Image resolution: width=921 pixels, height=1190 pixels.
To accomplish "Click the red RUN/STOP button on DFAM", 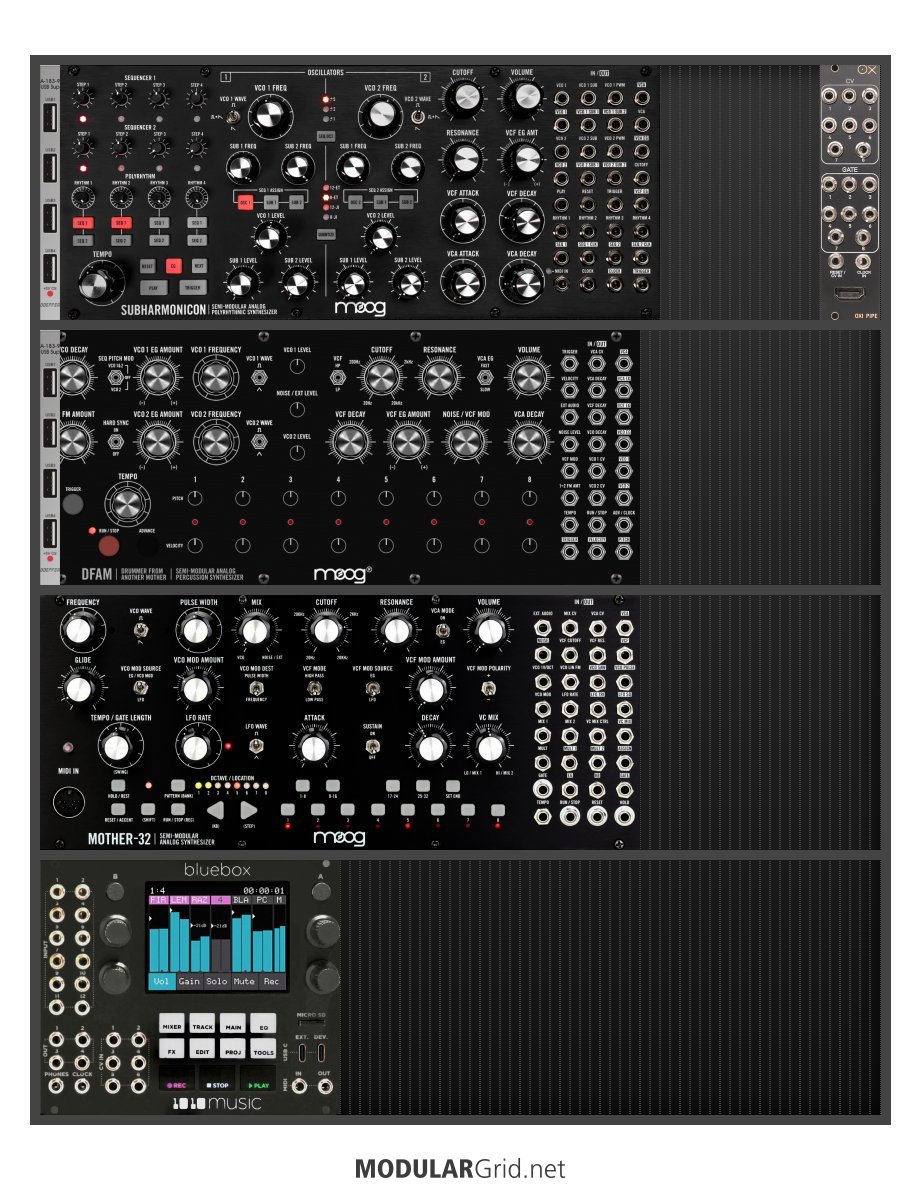I will 109,546.
